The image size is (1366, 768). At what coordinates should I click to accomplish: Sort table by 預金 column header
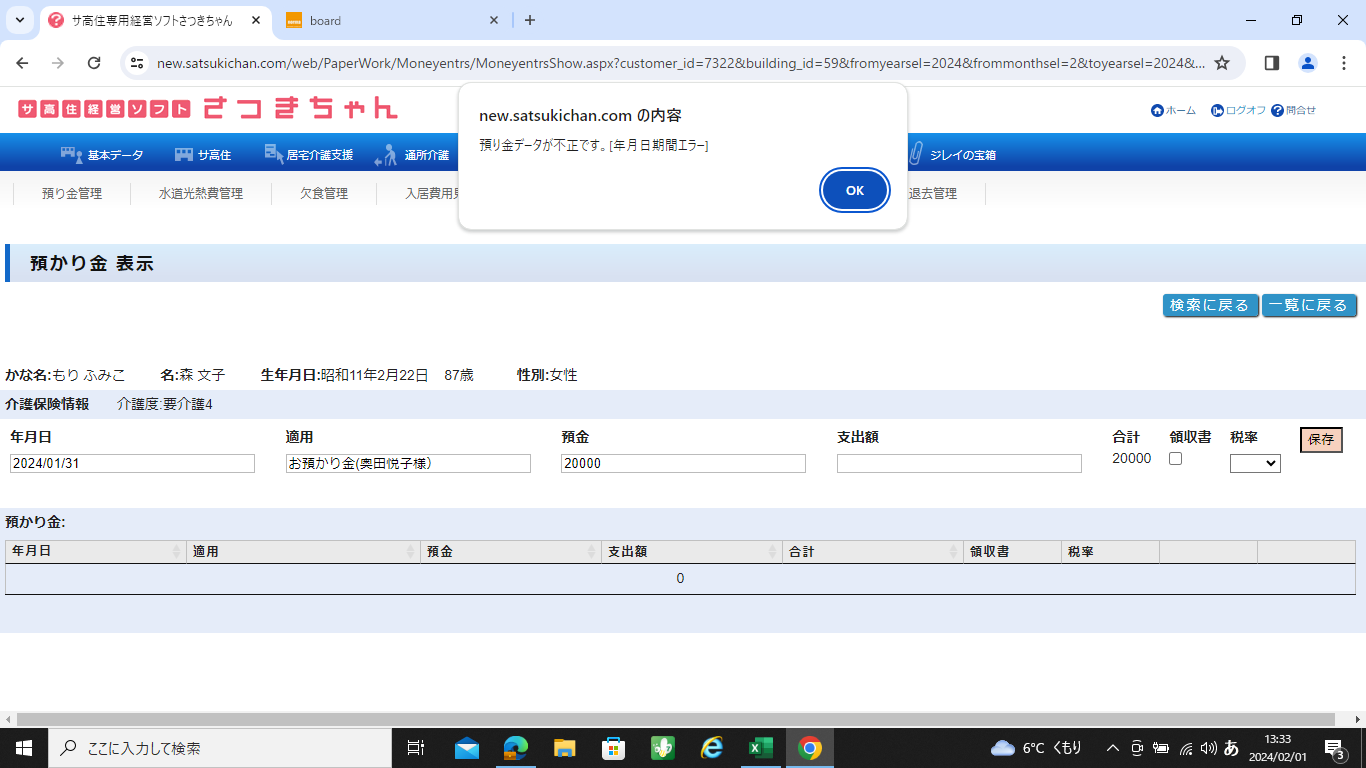click(x=510, y=552)
